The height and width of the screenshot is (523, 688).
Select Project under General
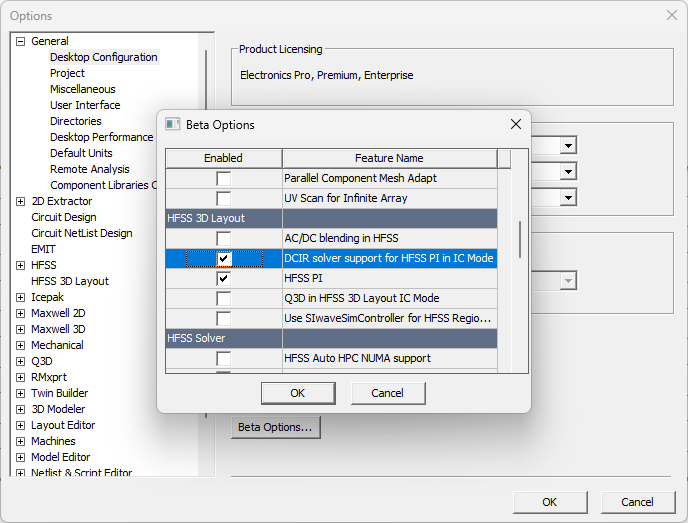[x=67, y=73]
